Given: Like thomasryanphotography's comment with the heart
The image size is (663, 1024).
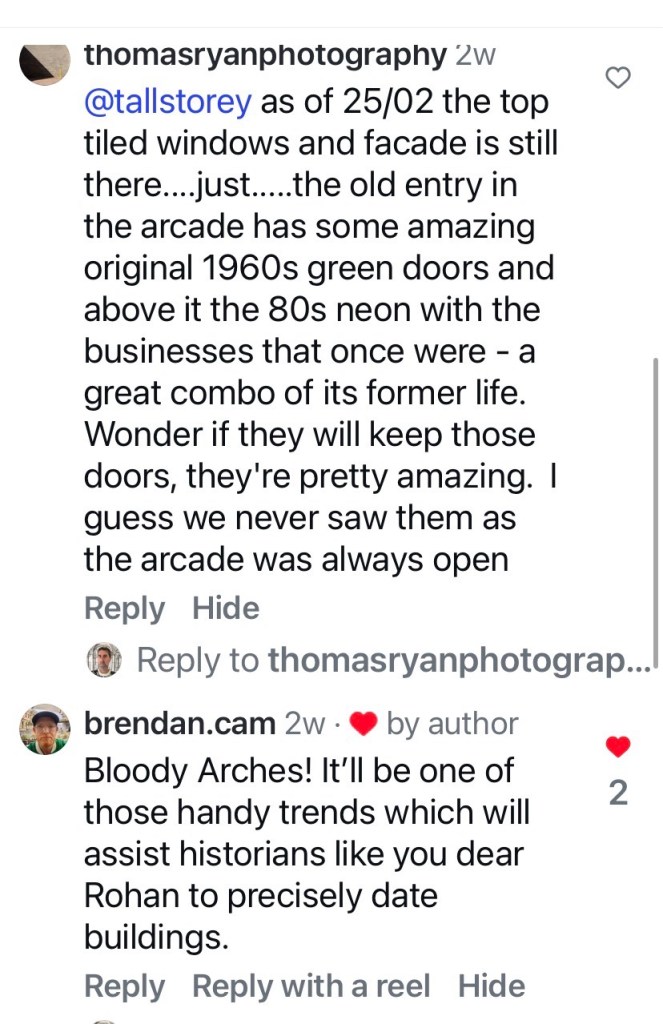Looking at the screenshot, I should point(620,78).
